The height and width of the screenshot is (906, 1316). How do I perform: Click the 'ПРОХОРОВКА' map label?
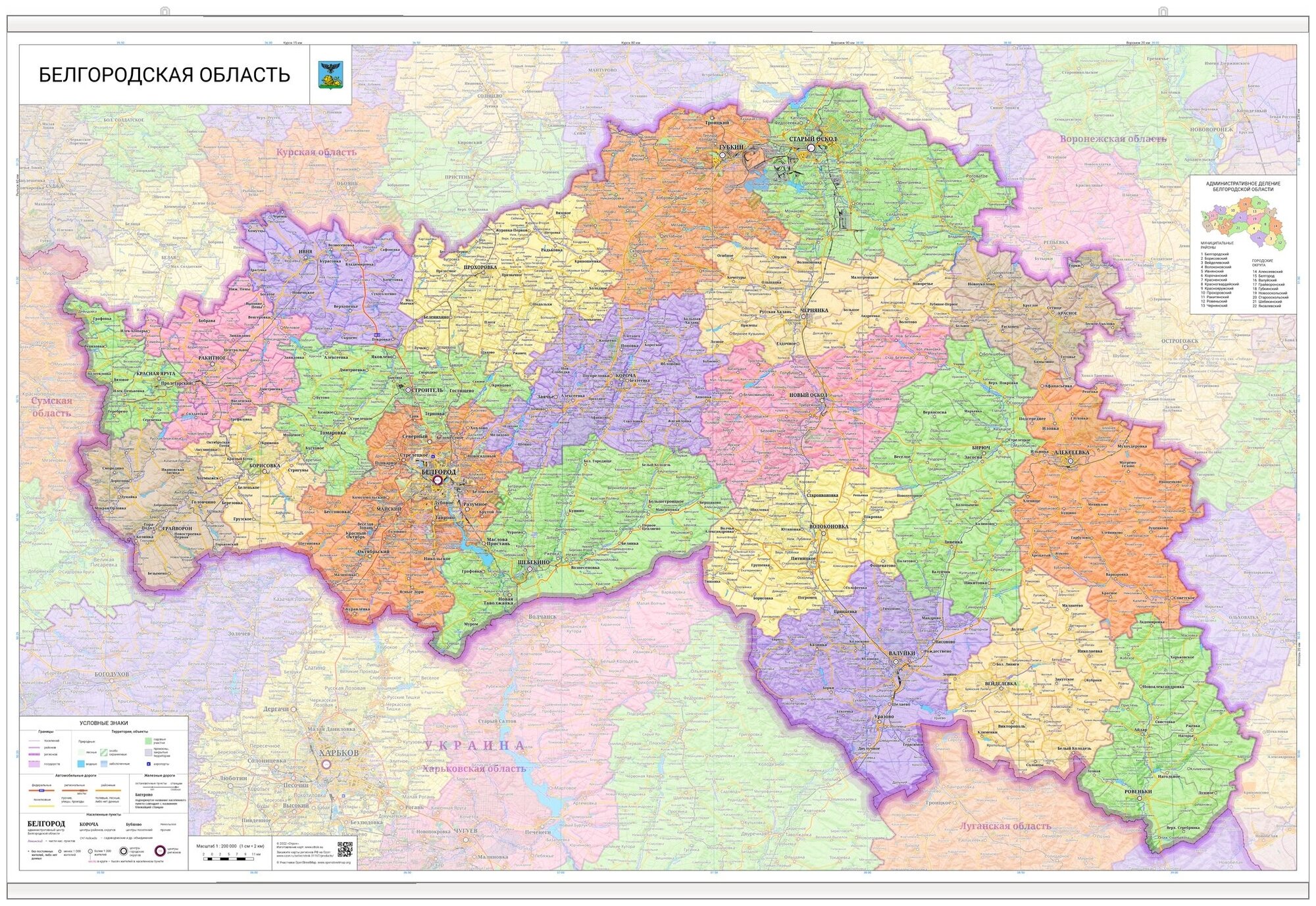(x=480, y=268)
